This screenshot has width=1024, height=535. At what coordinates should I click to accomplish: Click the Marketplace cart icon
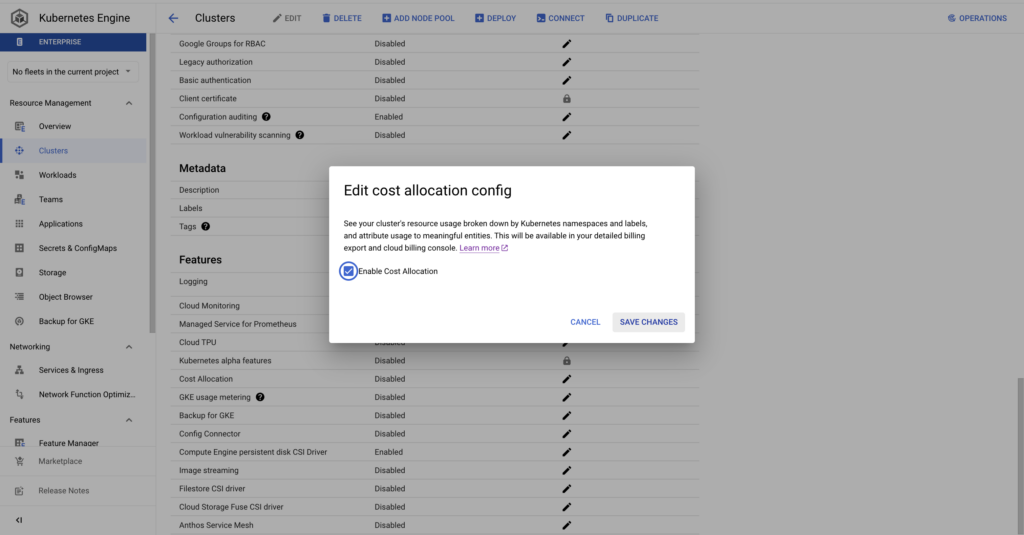click(x=20, y=461)
